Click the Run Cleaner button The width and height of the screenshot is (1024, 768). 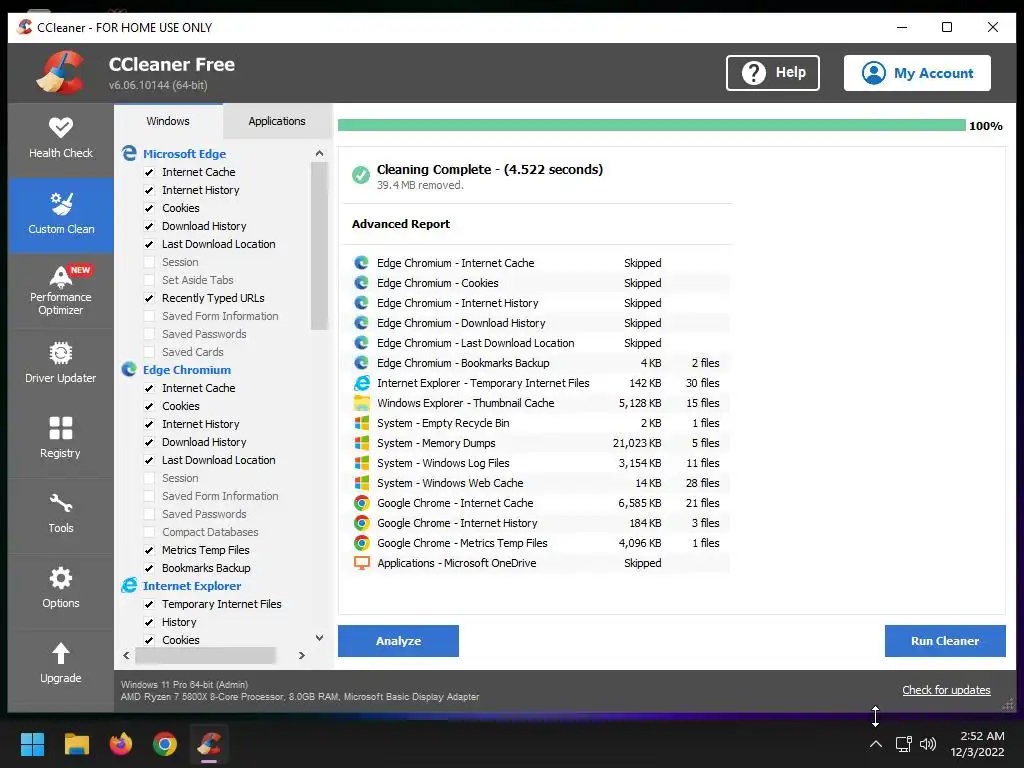pyautogui.click(x=944, y=641)
